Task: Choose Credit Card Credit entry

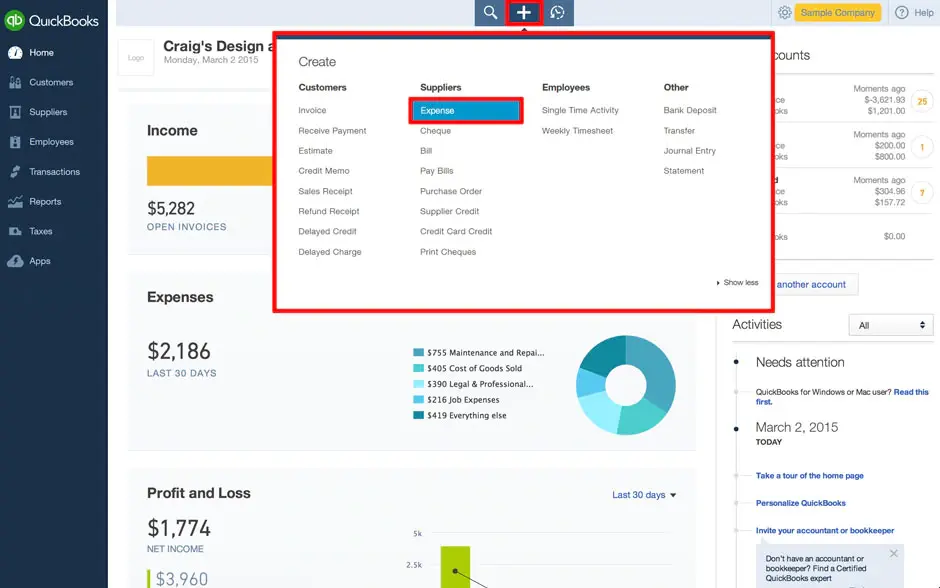Action: (456, 231)
